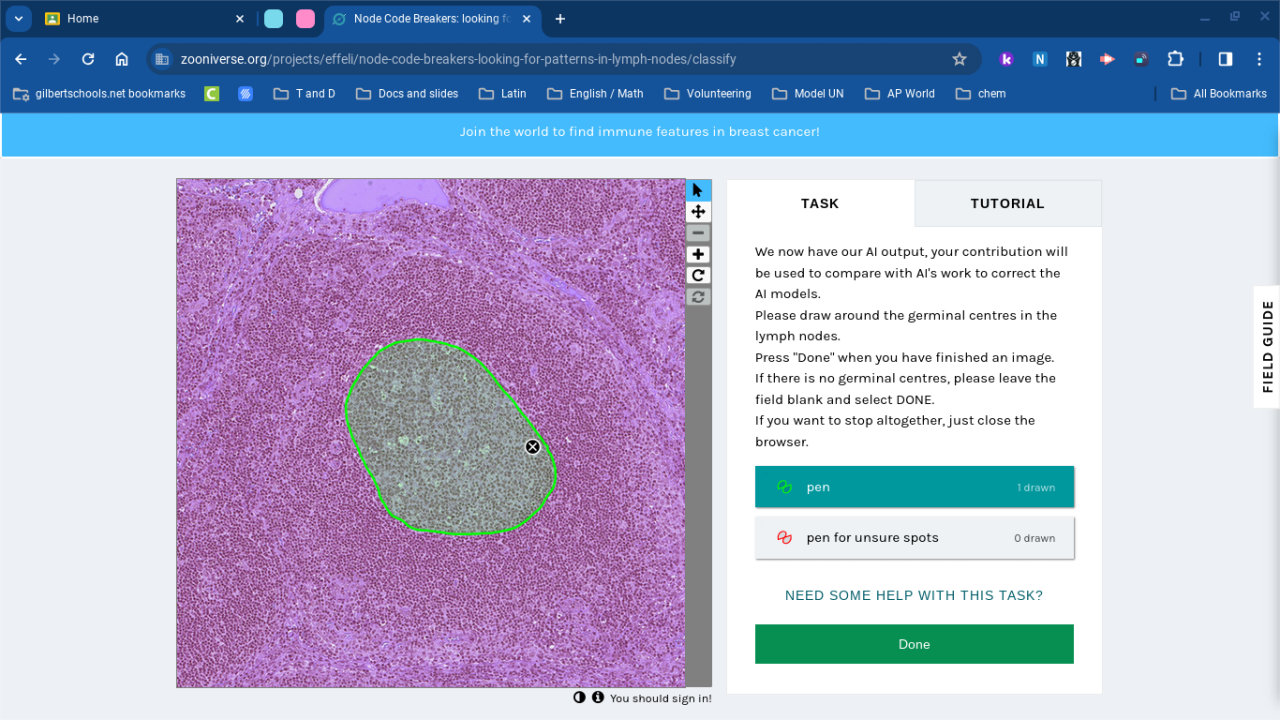Expand the AP World bookmark folder

[x=900, y=94]
